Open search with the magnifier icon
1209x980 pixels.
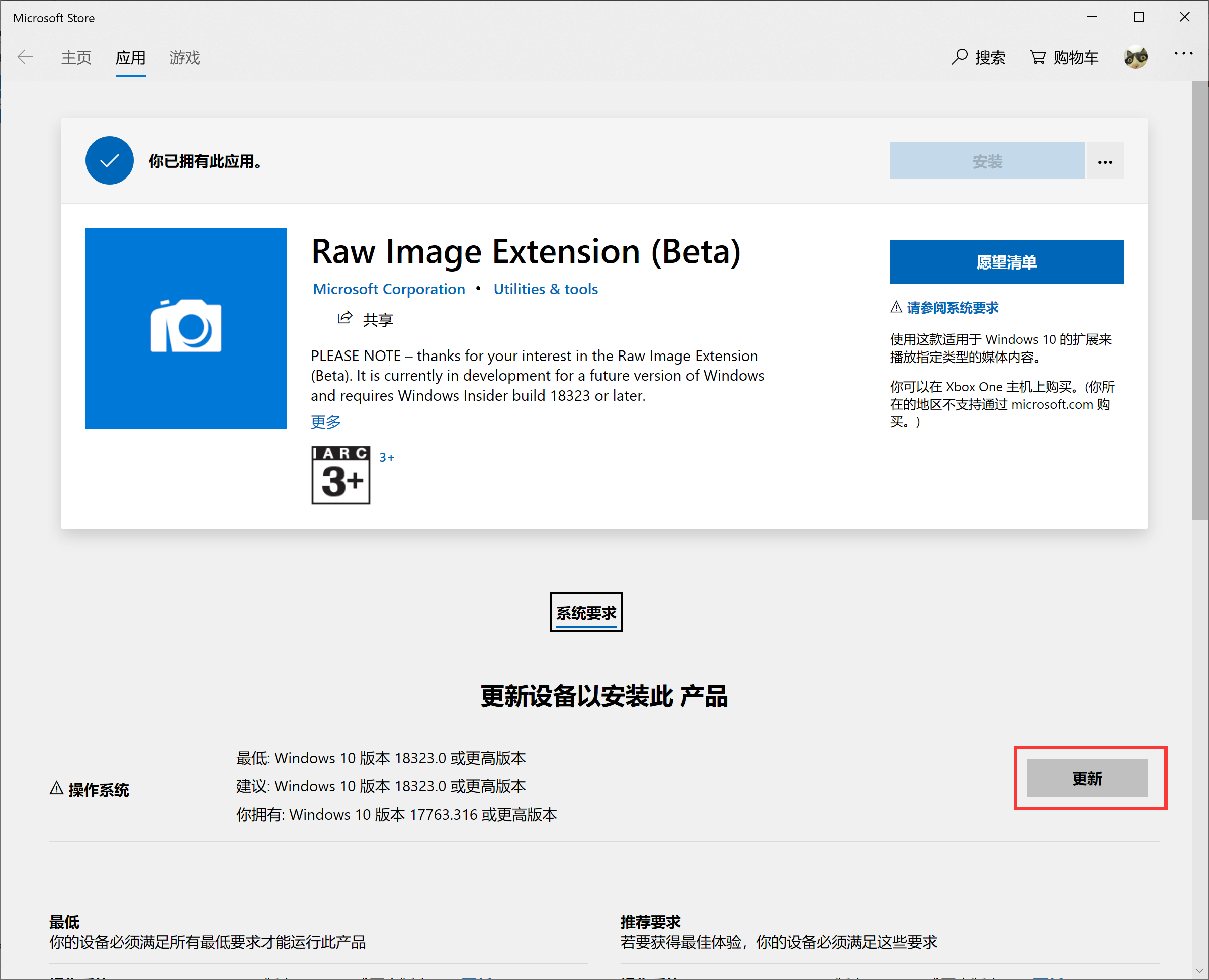coord(959,57)
